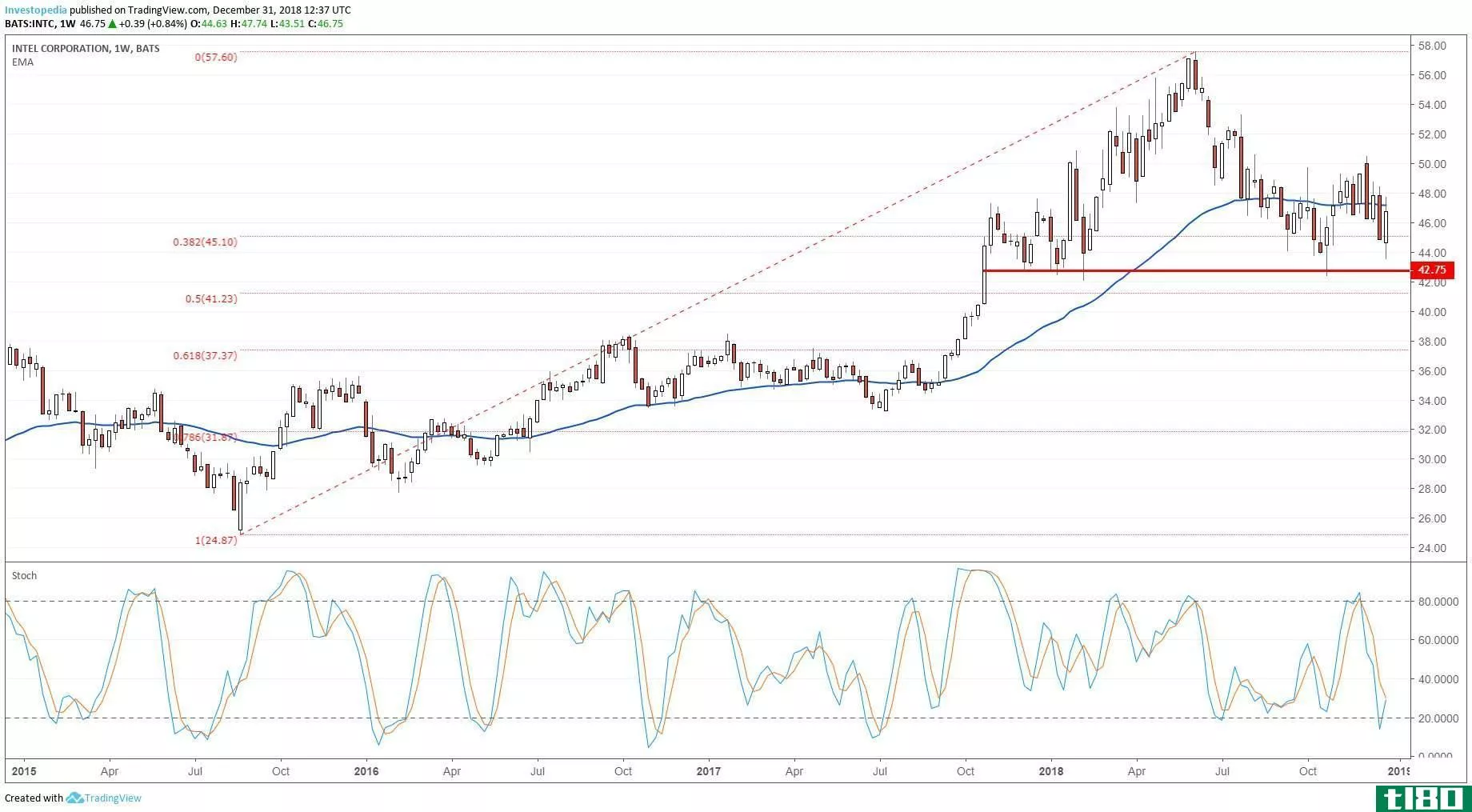Click the 50.00 price axis value
The width and height of the screenshot is (1472, 812).
point(1431,164)
